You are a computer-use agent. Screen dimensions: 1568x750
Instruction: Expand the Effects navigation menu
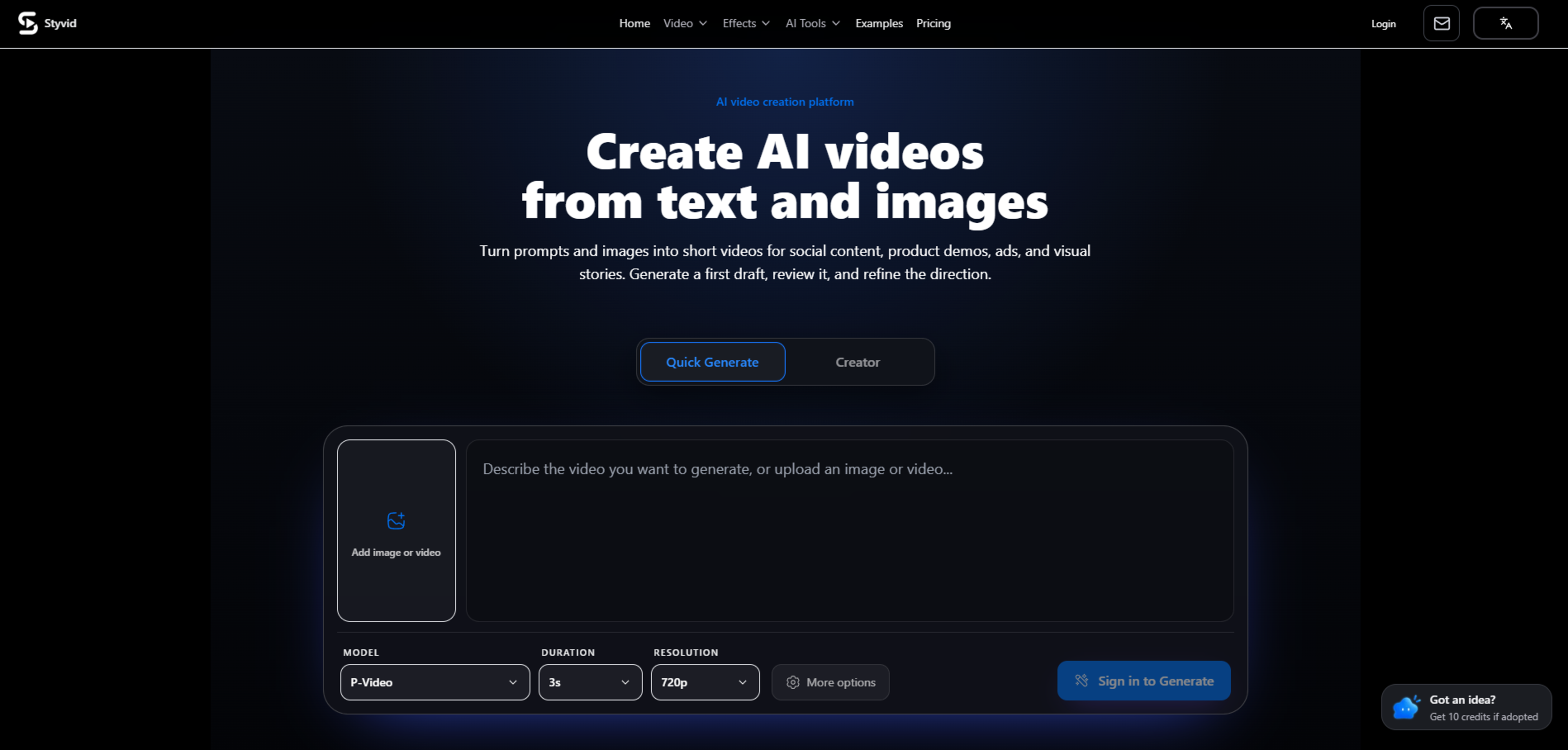[746, 23]
